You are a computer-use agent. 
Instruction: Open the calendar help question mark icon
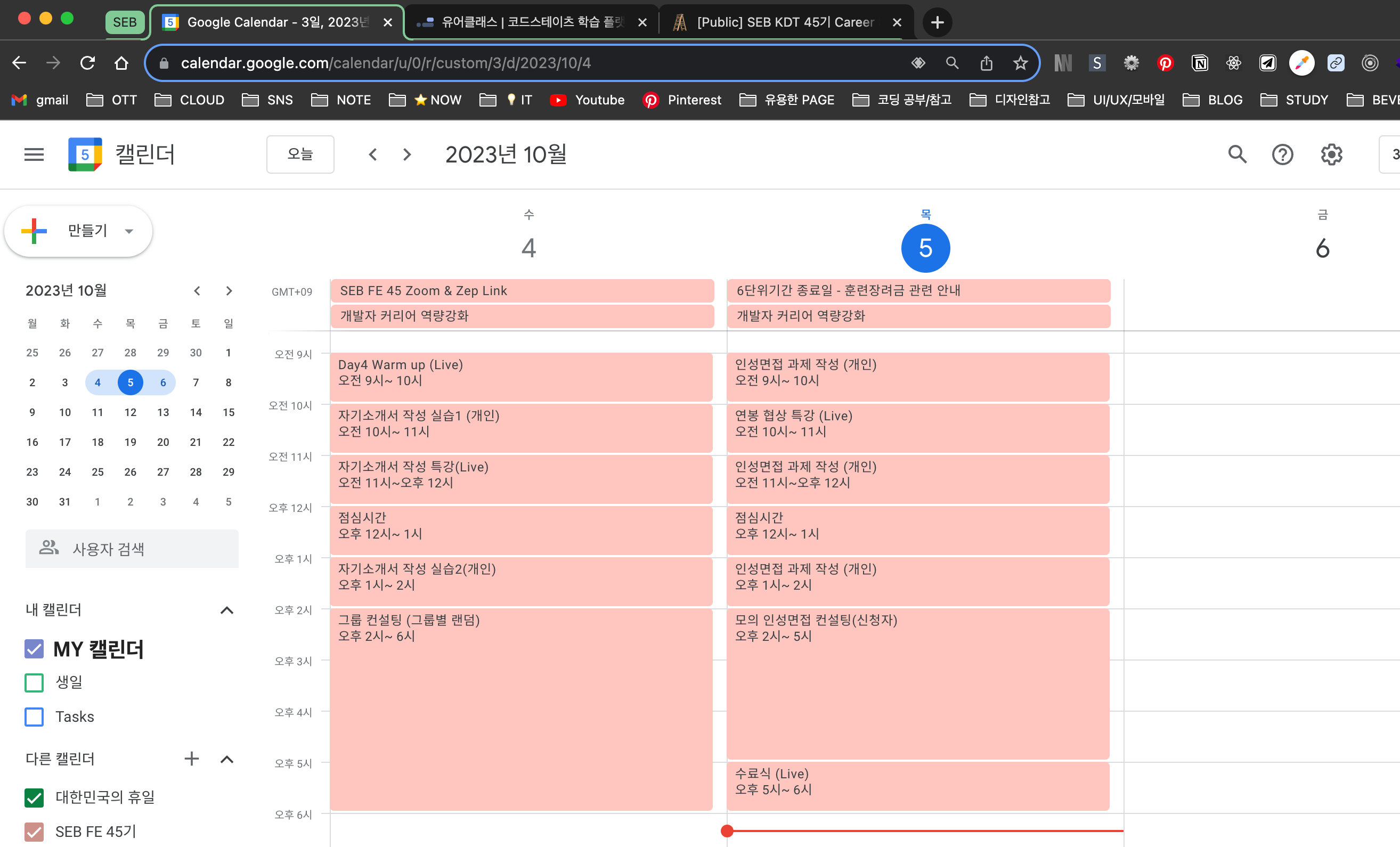pyautogui.click(x=1282, y=154)
